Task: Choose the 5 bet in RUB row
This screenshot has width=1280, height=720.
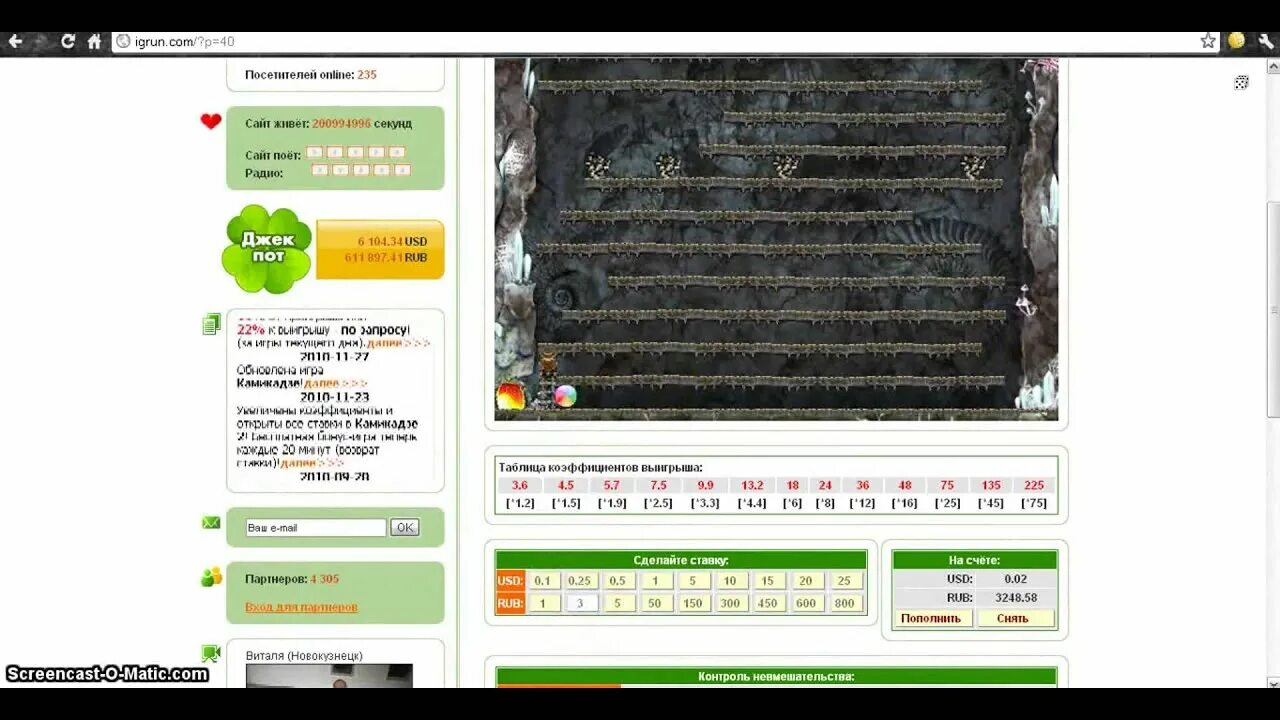Action: pos(618,603)
